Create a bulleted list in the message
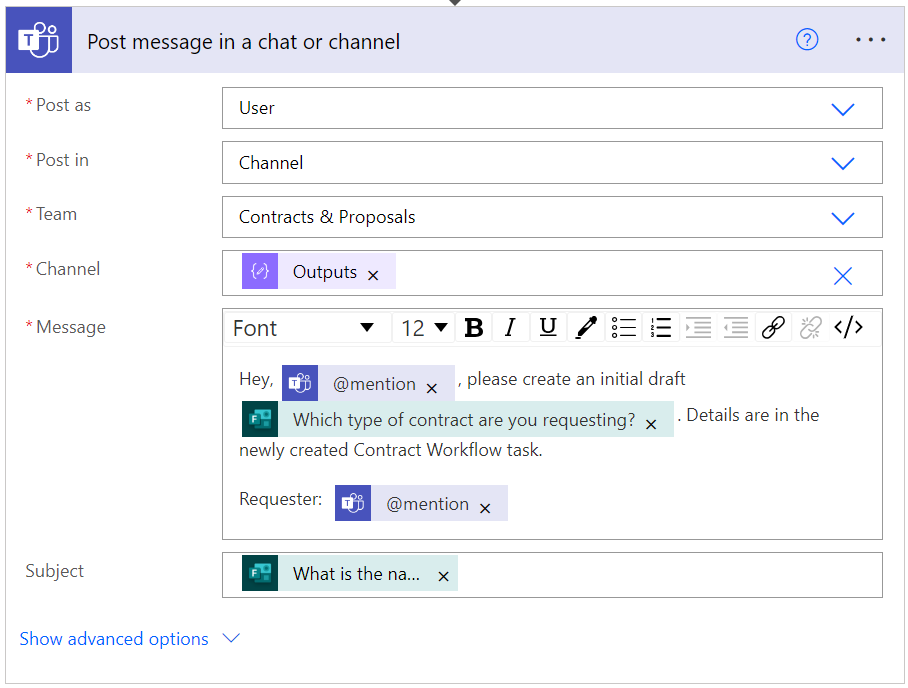Screen dimensions: 908x688 tap(623, 327)
